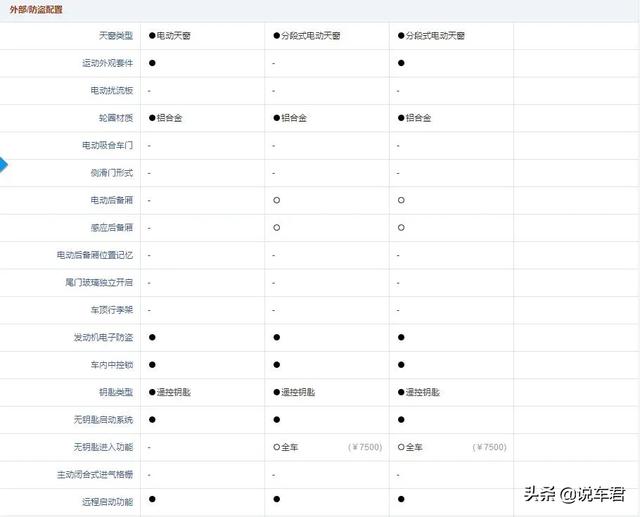Image resolution: width=640 pixels, height=517 pixels.
Task: Select the 车内中控锁 row label
Action: click(x=111, y=365)
